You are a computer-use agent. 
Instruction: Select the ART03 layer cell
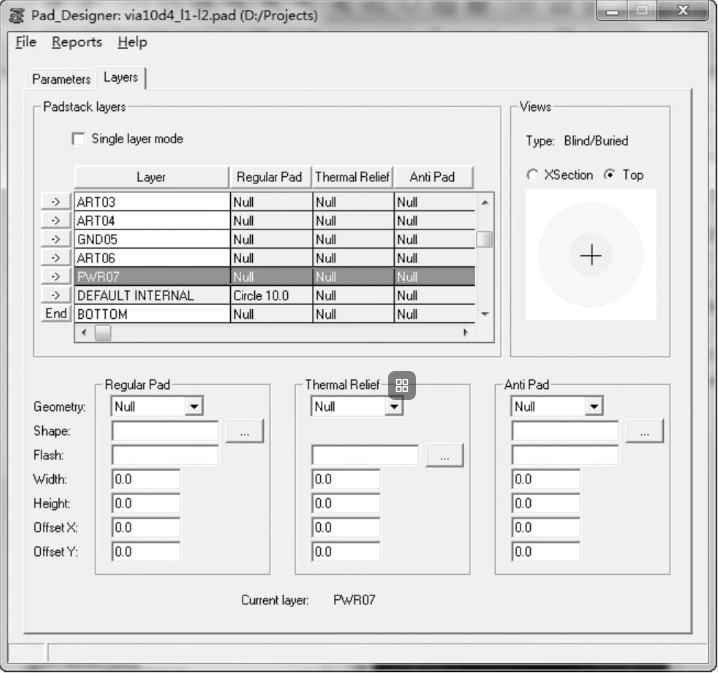click(x=152, y=202)
